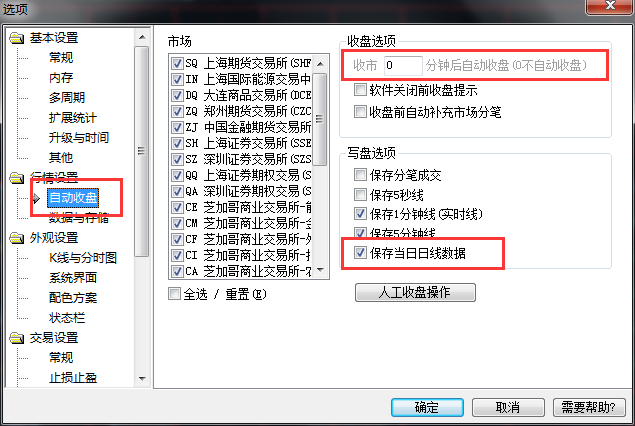Screen dimensions: 635x426
Task: Click the 需要帮助? button
Action: click(x=589, y=407)
